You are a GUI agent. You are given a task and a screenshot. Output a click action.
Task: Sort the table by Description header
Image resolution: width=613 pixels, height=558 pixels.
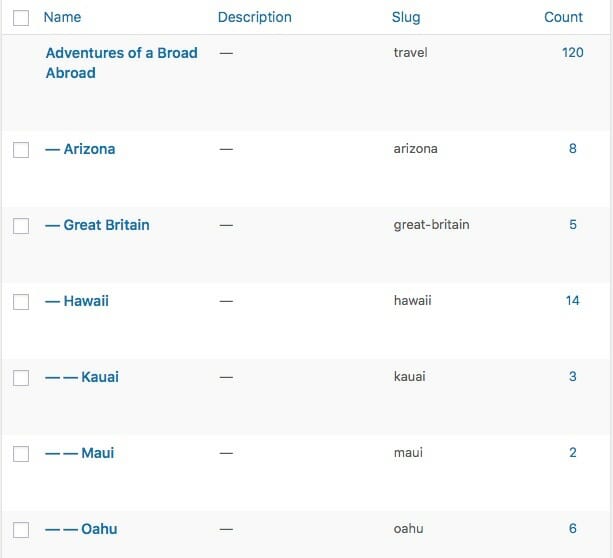click(x=254, y=17)
